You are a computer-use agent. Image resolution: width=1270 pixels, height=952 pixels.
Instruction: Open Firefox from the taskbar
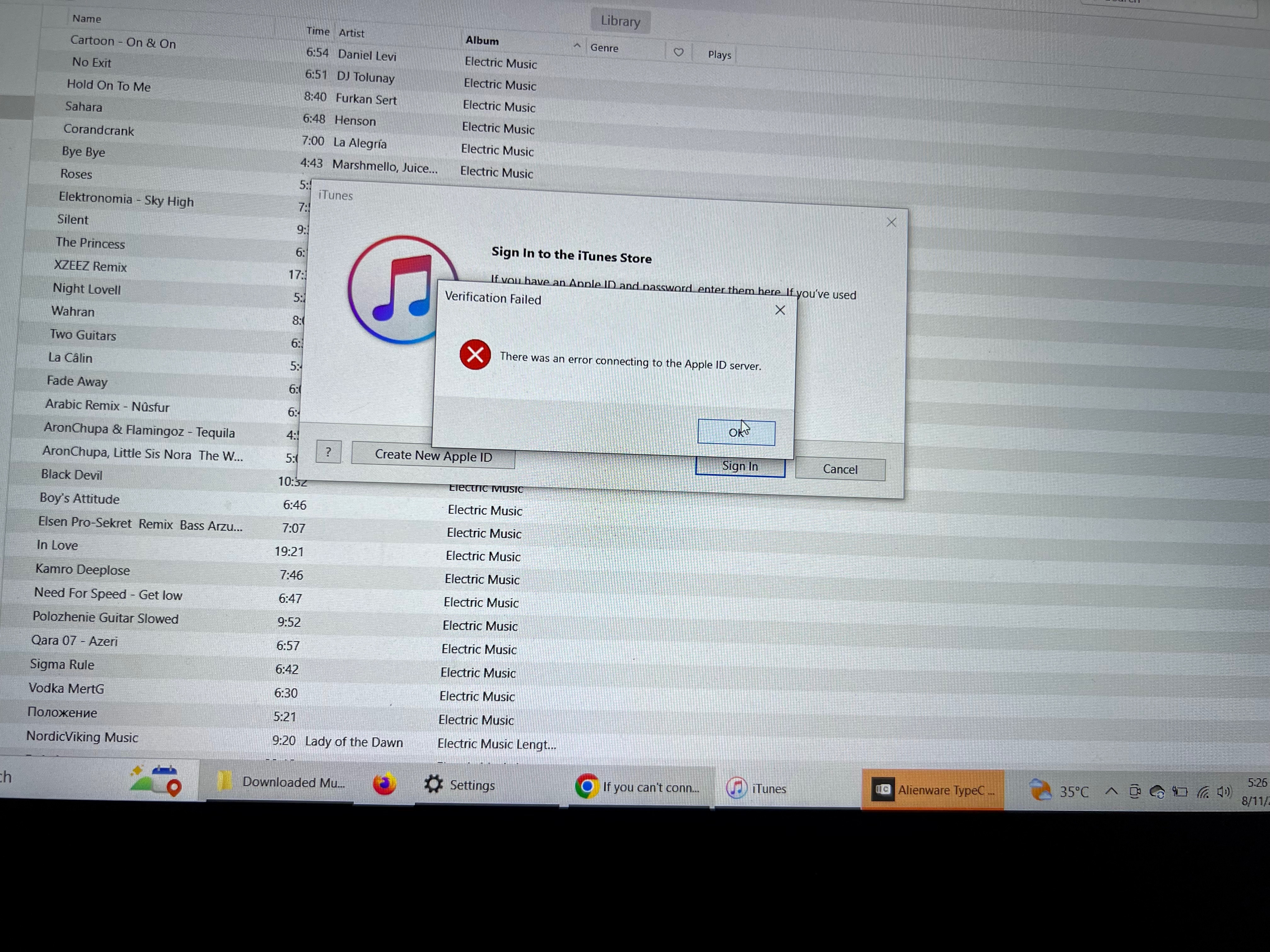pos(384,784)
